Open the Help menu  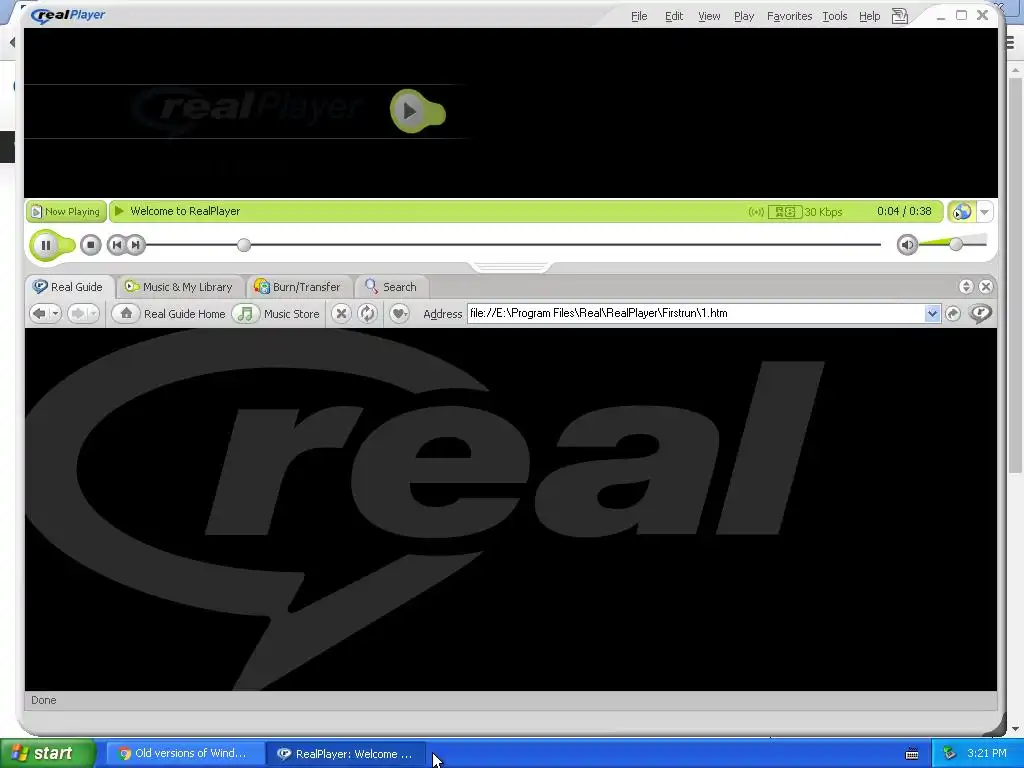(869, 16)
